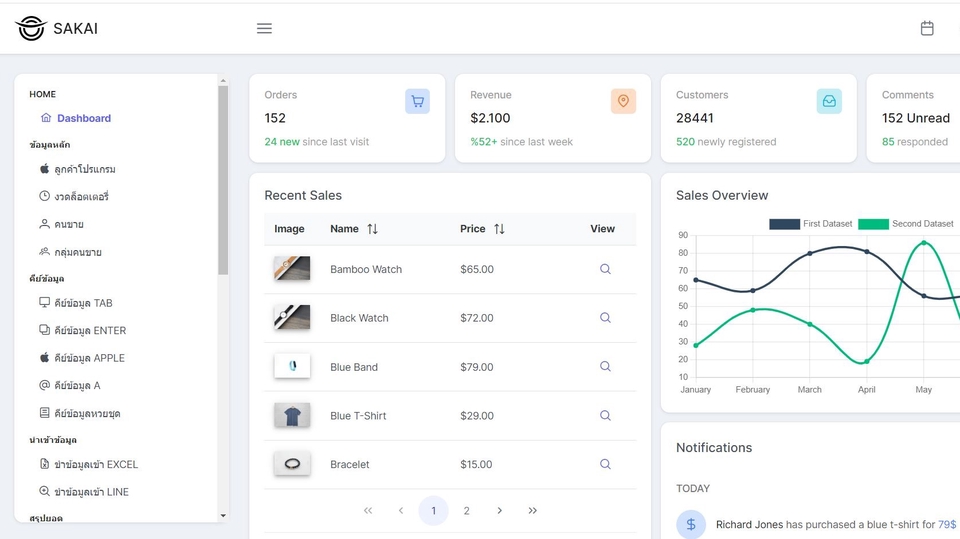Click the sidebar vertical scrollbar

223,180
